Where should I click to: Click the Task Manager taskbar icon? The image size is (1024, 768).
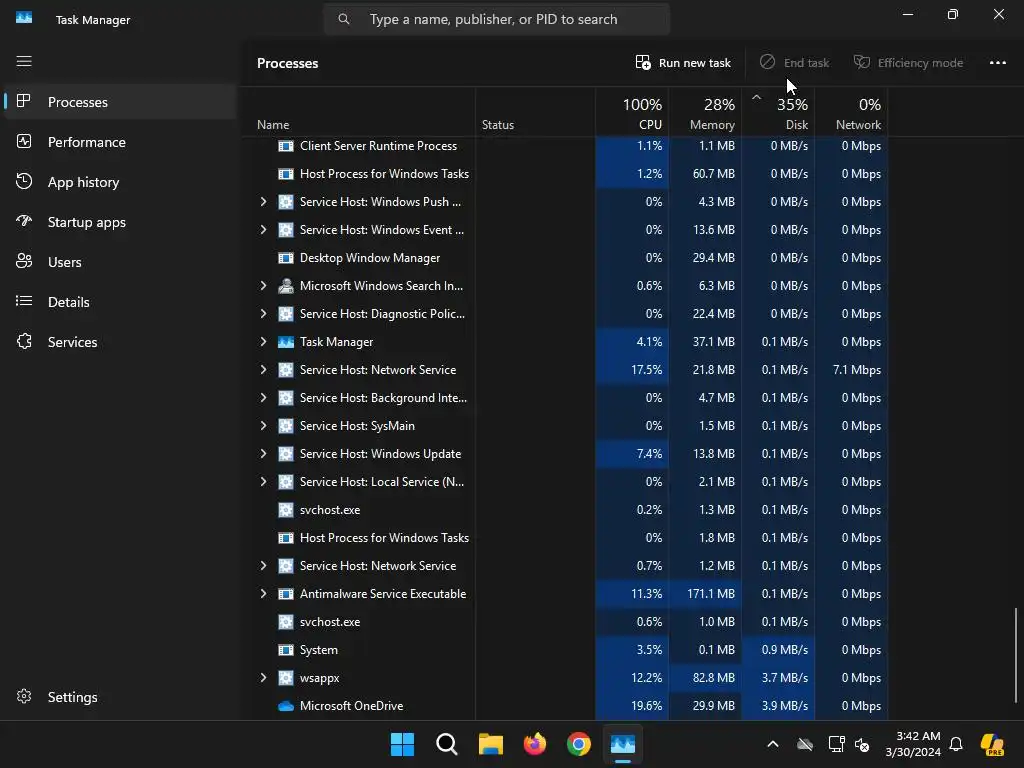coord(623,744)
